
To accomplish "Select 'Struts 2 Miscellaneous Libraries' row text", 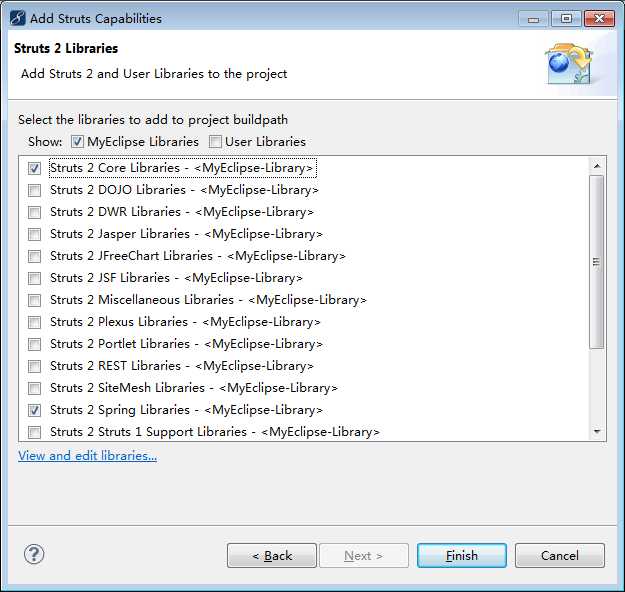I will [208, 300].
